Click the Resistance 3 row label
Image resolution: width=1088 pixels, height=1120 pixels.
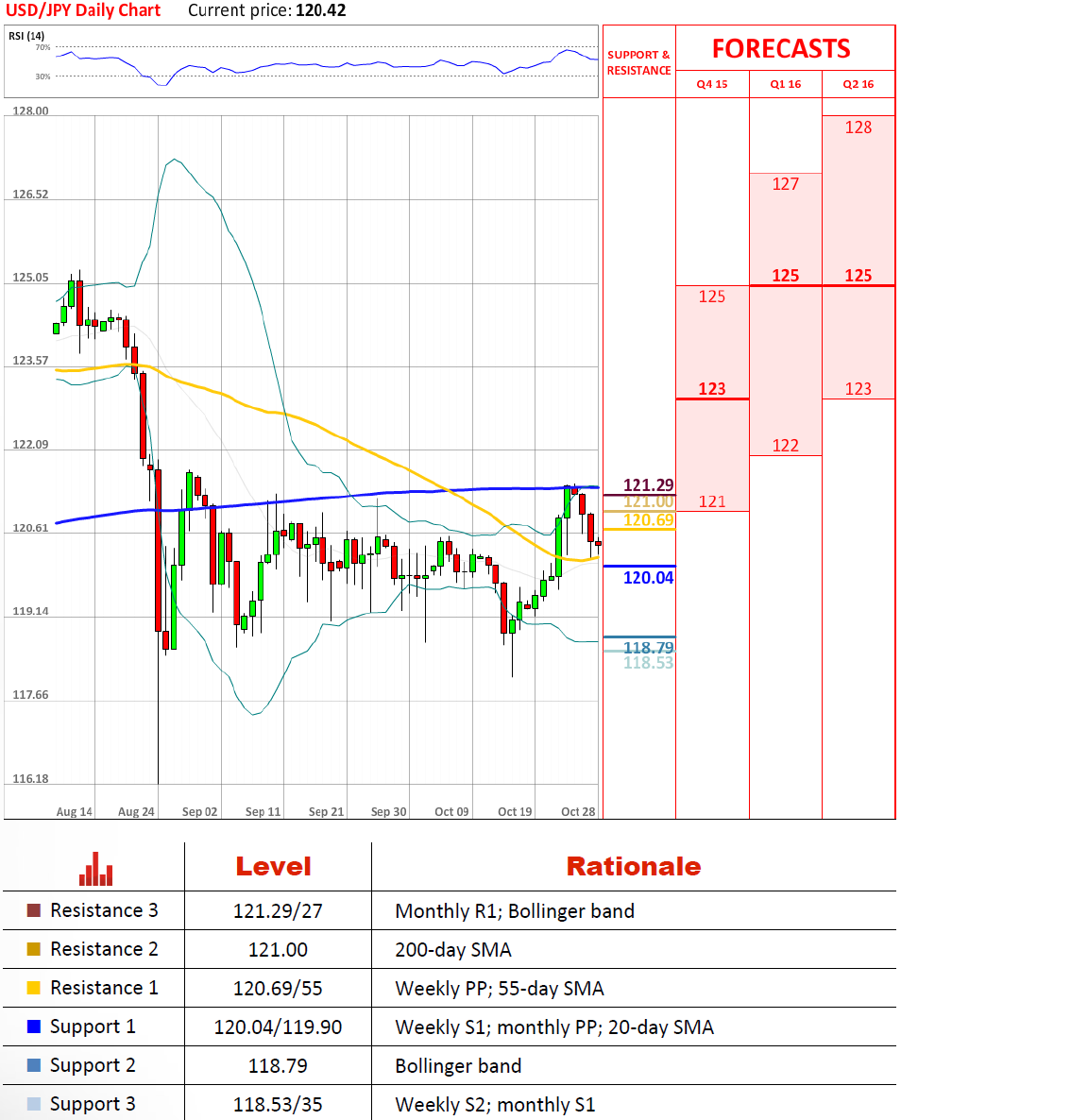point(104,910)
